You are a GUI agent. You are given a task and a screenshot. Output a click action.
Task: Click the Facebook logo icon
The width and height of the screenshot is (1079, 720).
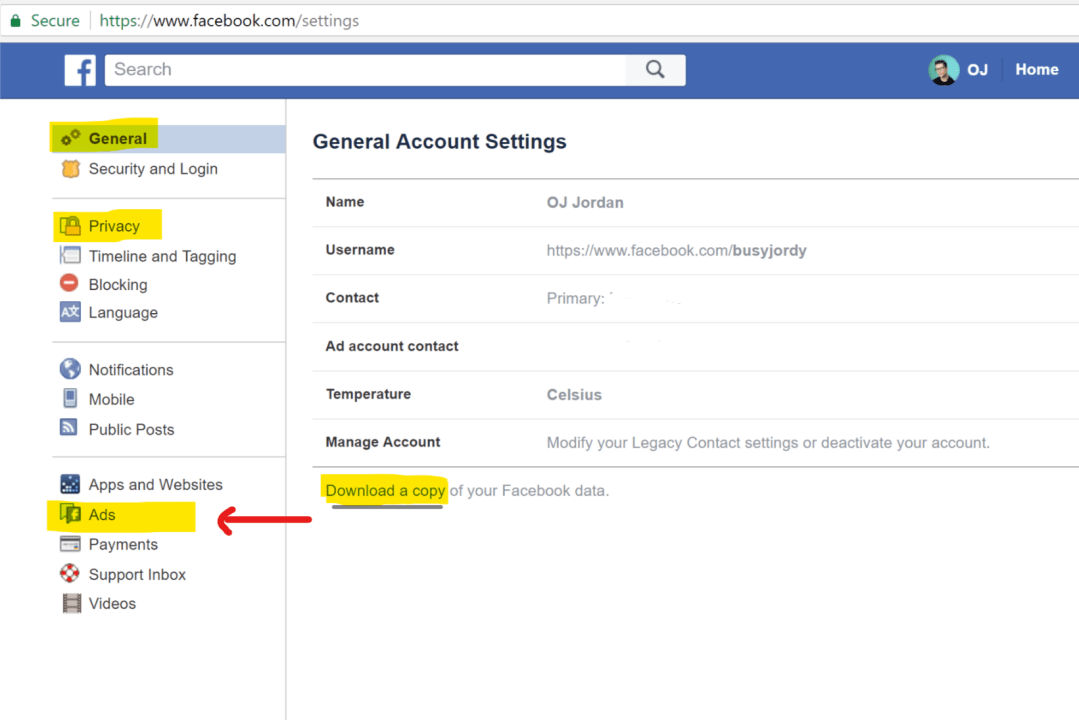click(x=80, y=70)
